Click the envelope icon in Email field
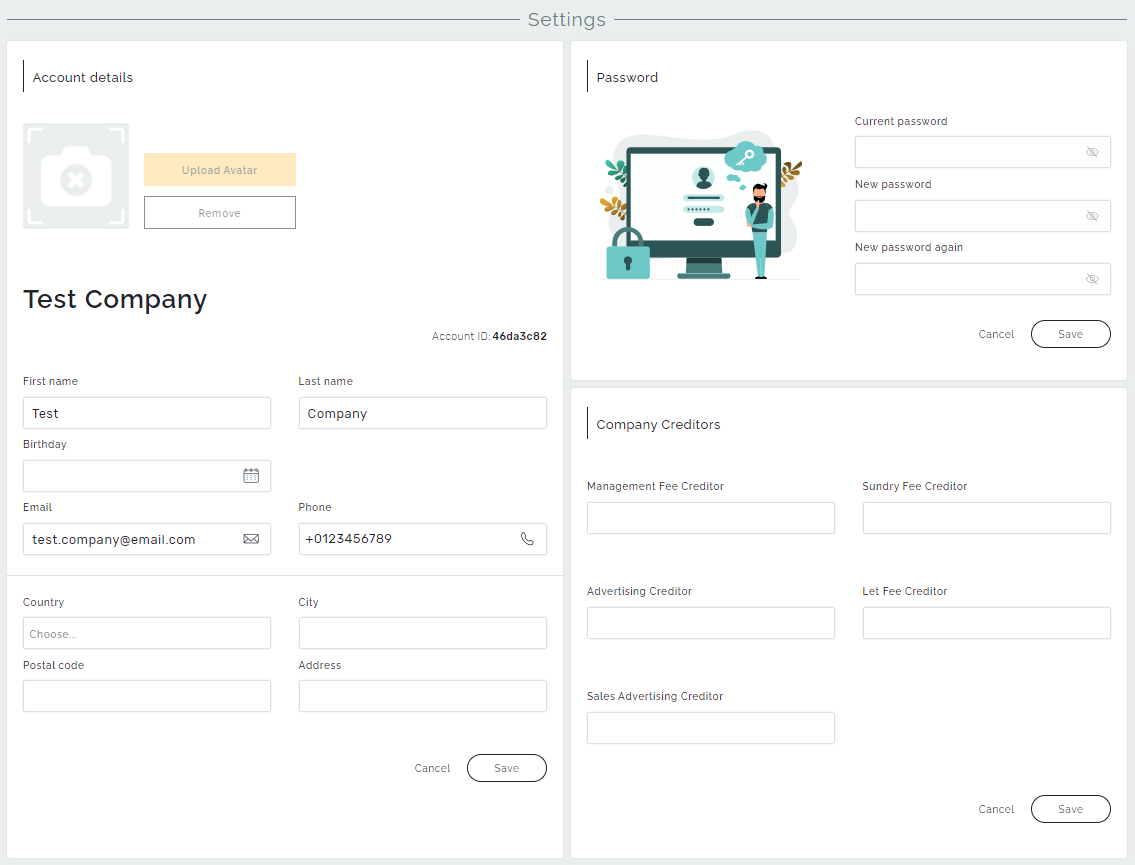This screenshot has height=865, width=1135. coord(250,539)
